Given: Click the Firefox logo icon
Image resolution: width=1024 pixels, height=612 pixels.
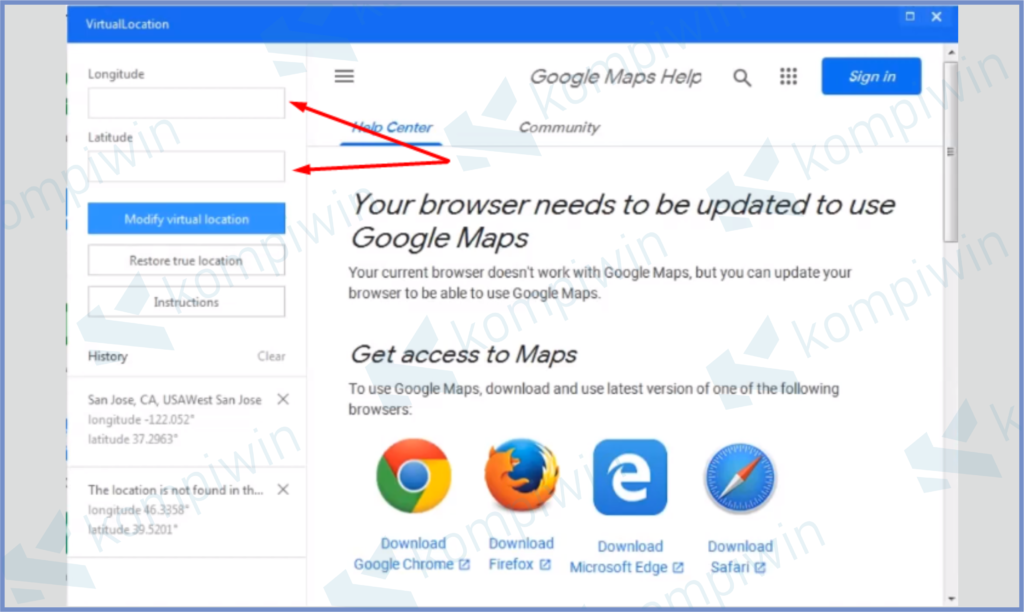Looking at the screenshot, I should [521, 475].
